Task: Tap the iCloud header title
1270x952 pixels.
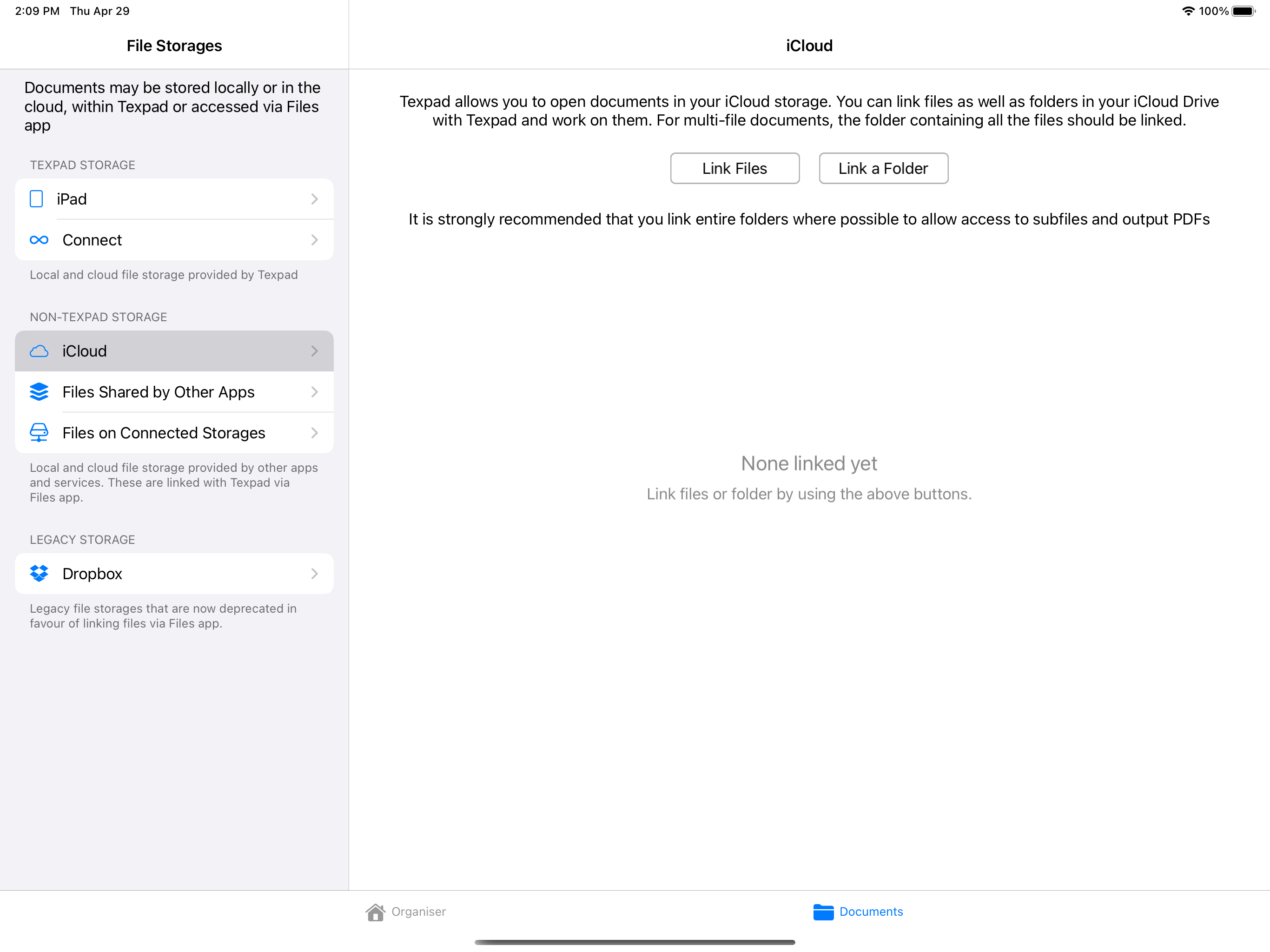Action: click(x=809, y=46)
